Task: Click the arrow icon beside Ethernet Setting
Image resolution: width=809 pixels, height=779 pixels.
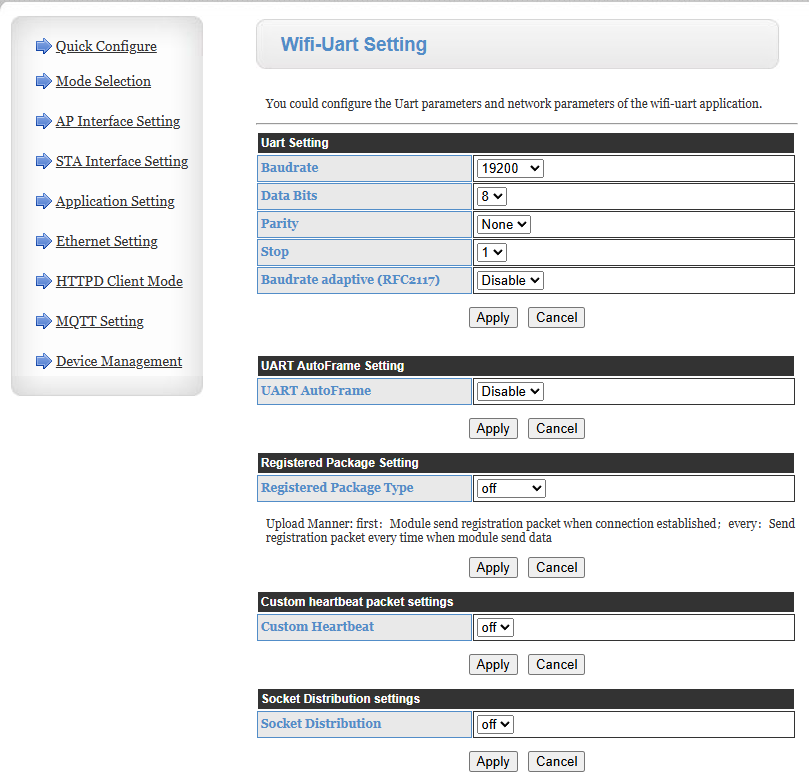Action: click(43, 241)
